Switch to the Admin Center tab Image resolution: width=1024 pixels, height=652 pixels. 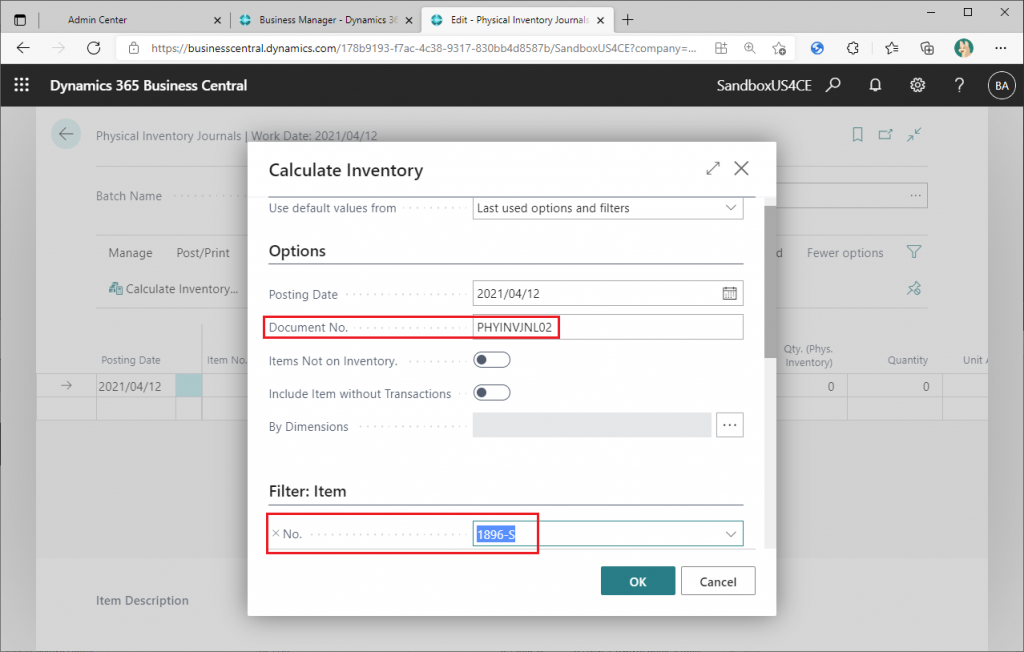coord(97,20)
